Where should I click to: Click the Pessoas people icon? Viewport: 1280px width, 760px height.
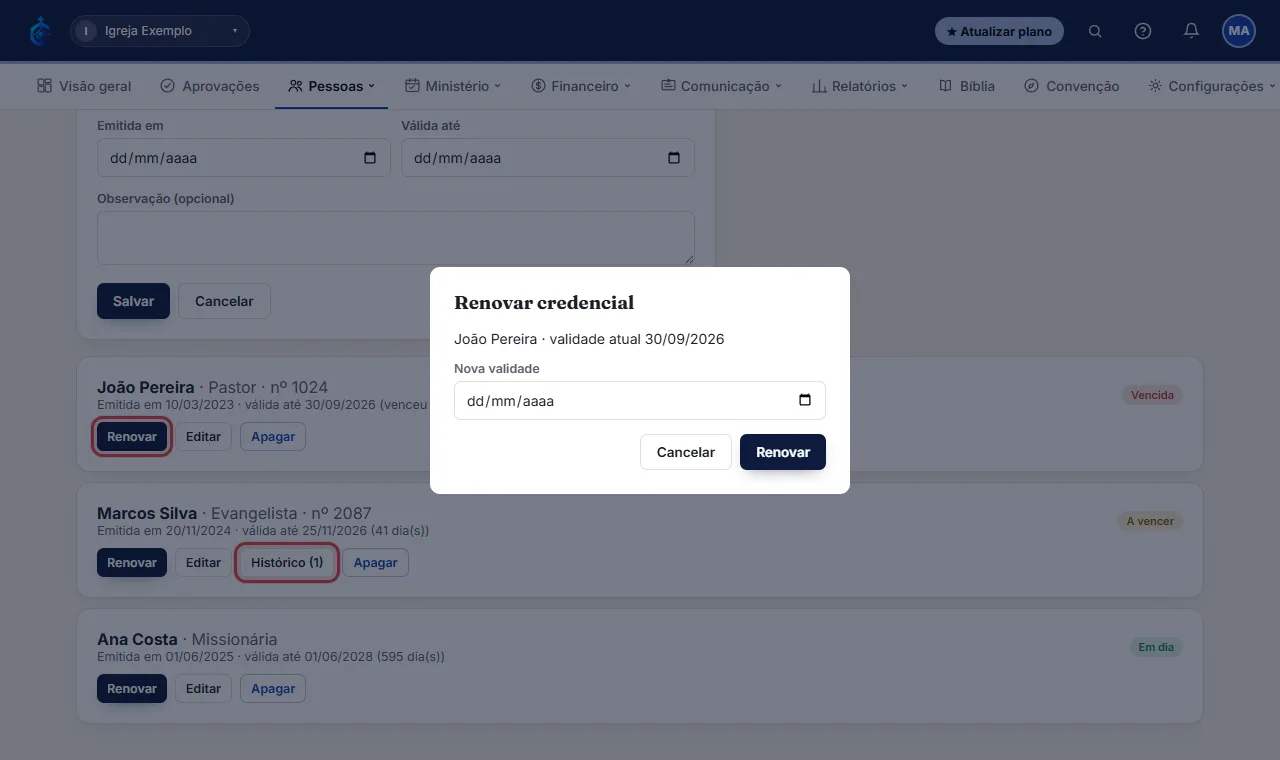coord(295,86)
